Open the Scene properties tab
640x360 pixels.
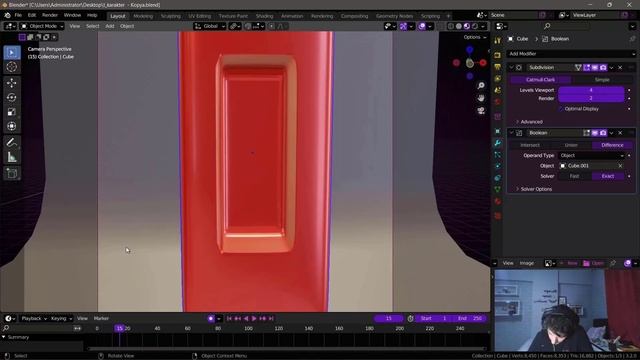click(x=498, y=90)
